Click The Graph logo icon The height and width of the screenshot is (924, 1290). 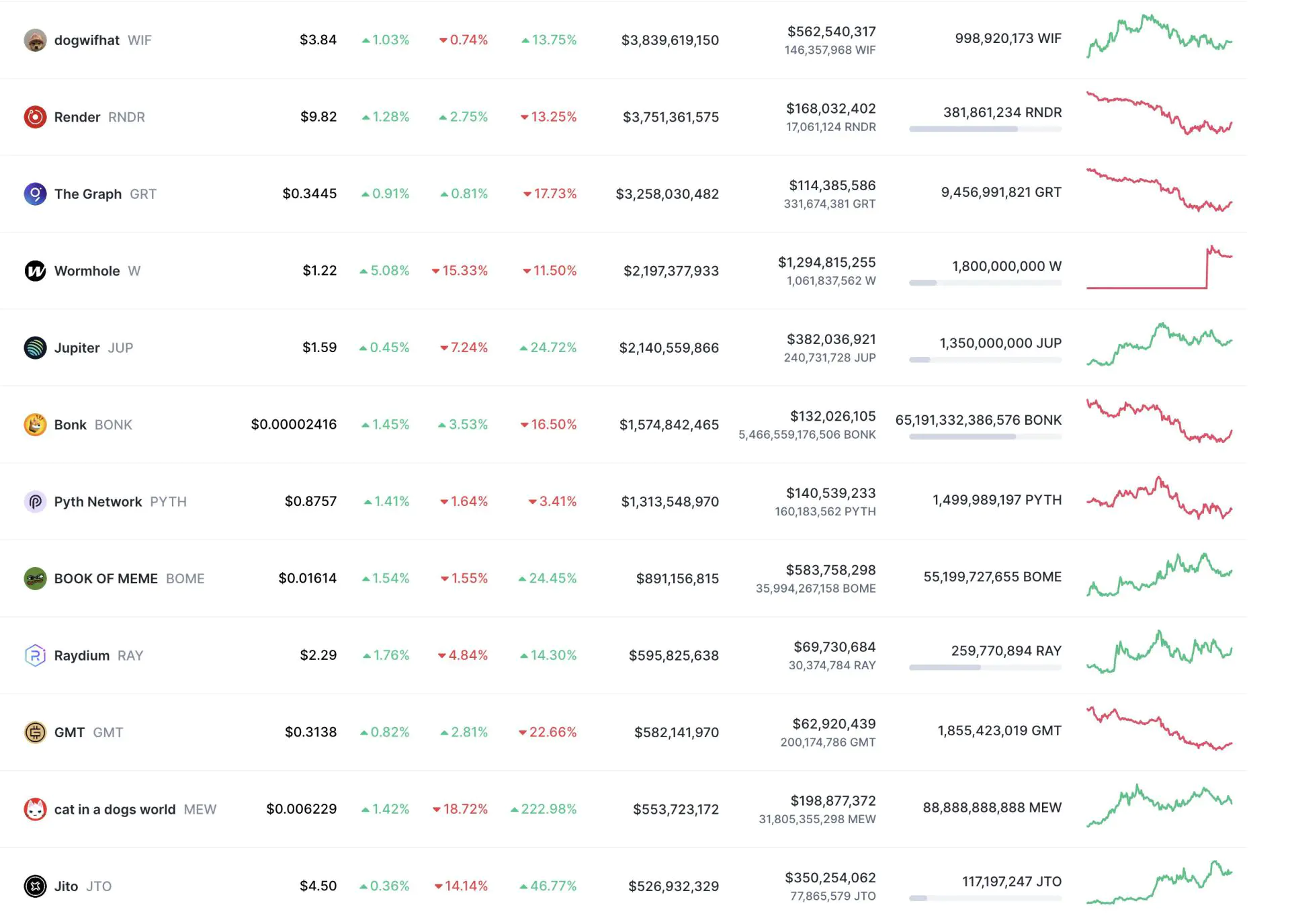point(35,194)
